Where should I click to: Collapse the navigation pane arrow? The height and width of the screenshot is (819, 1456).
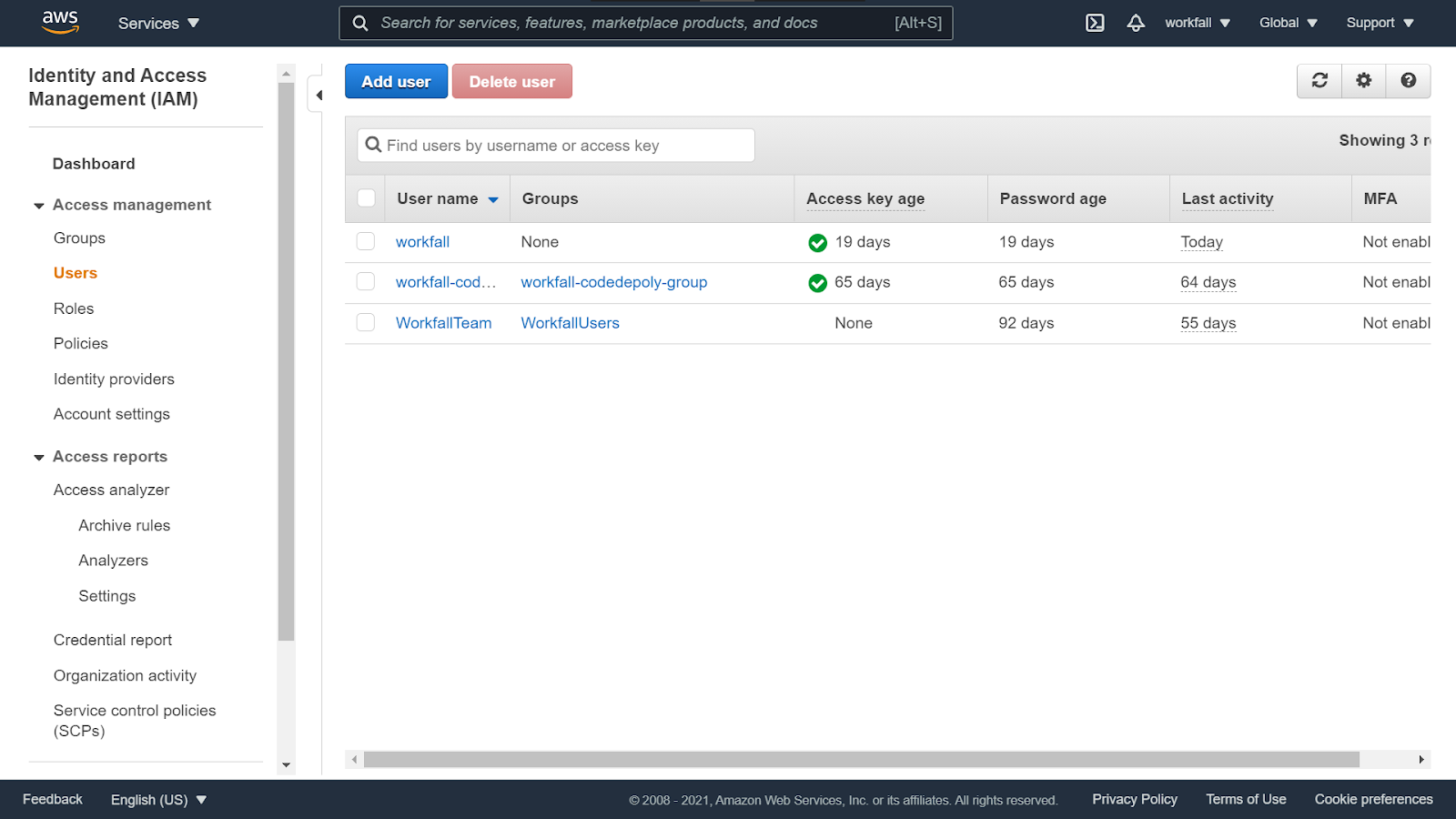point(319,95)
